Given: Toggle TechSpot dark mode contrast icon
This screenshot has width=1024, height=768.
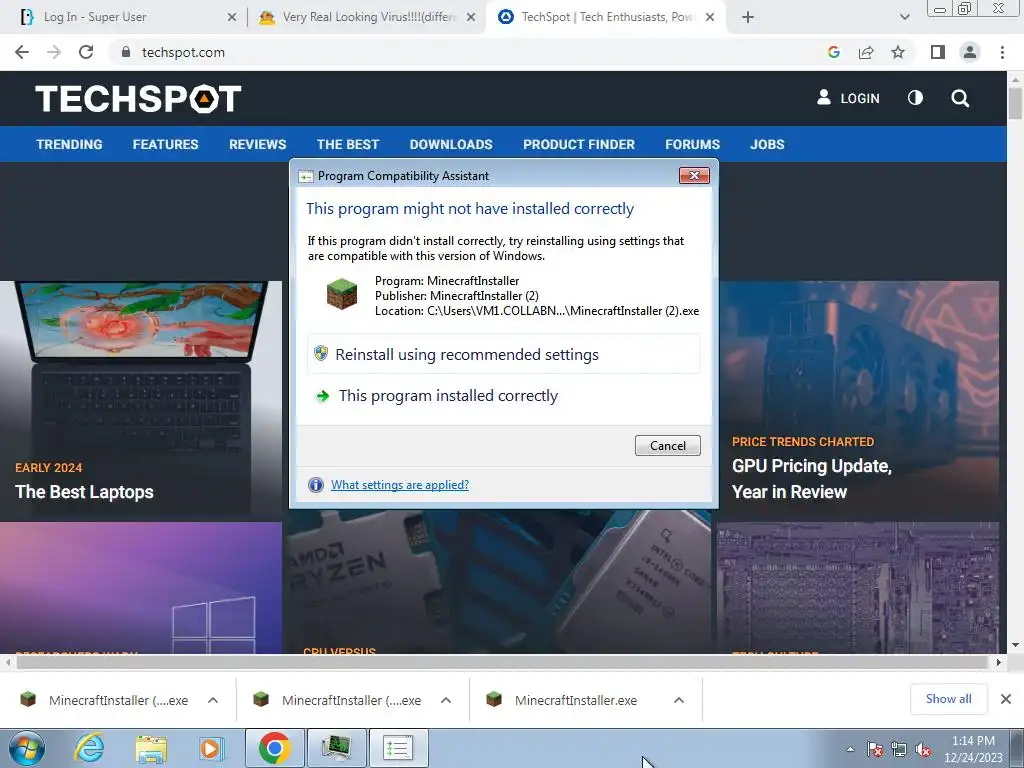Looking at the screenshot, I should (x=915, y=98).
